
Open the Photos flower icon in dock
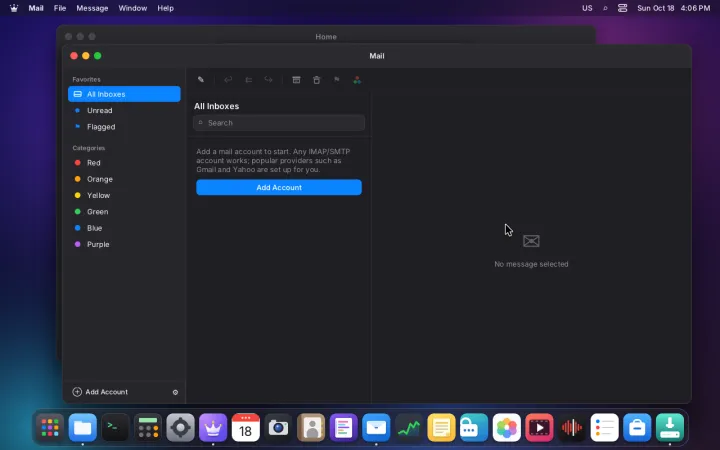506,428
